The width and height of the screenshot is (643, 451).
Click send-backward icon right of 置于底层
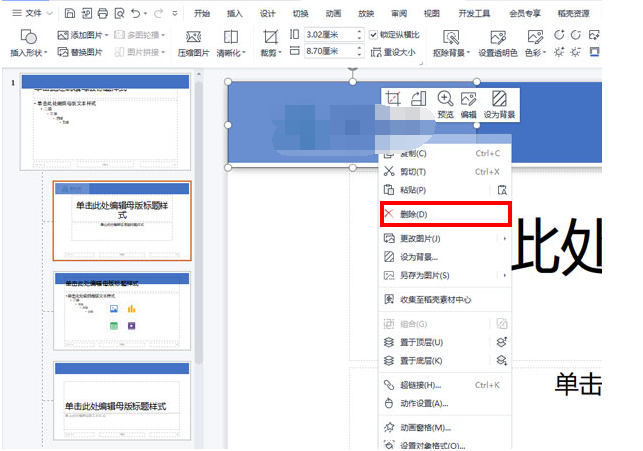[x=502, y=360]
